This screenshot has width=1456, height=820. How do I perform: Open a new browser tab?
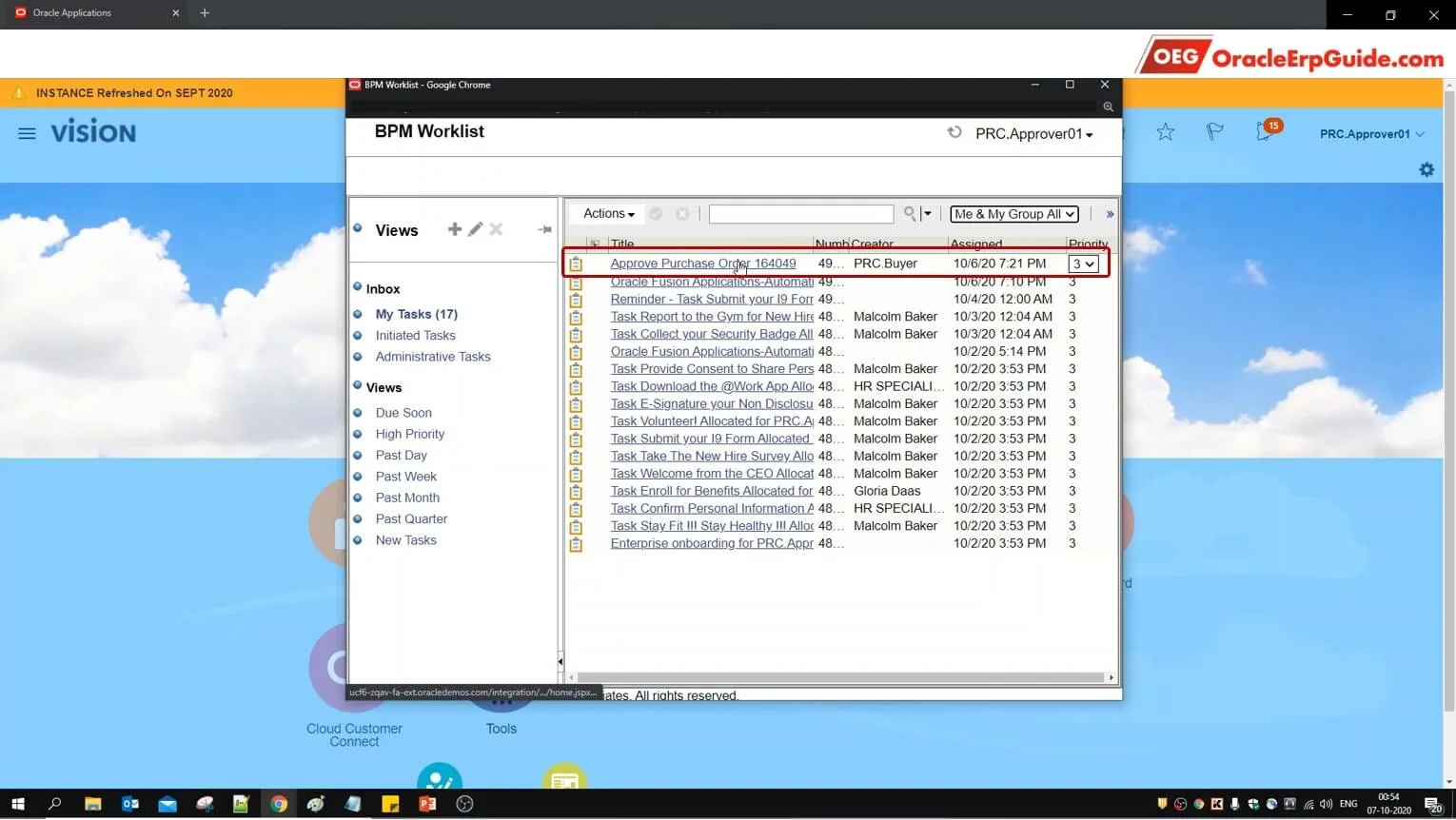(x=205, y=13)
